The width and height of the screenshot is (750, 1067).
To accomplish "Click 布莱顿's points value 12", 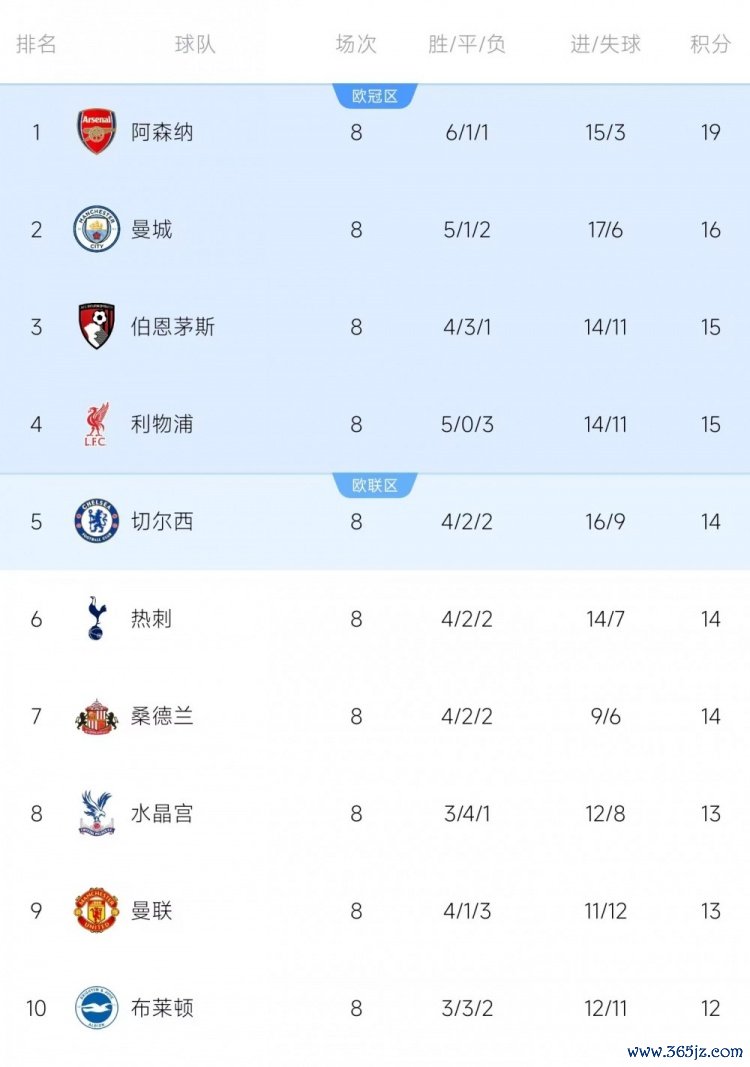I will pos(710,1007).
